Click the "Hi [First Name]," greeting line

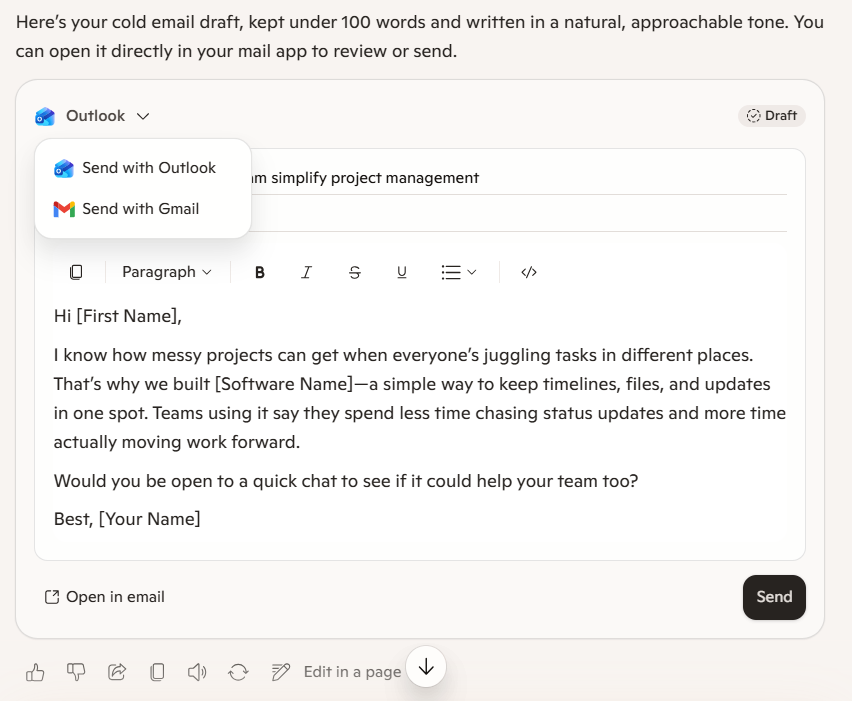click(117, 316)
